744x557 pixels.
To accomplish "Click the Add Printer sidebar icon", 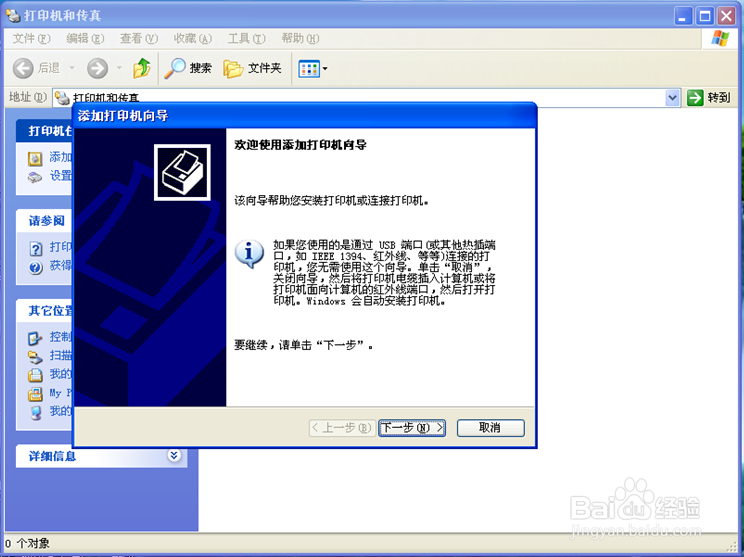I will 35,158.
